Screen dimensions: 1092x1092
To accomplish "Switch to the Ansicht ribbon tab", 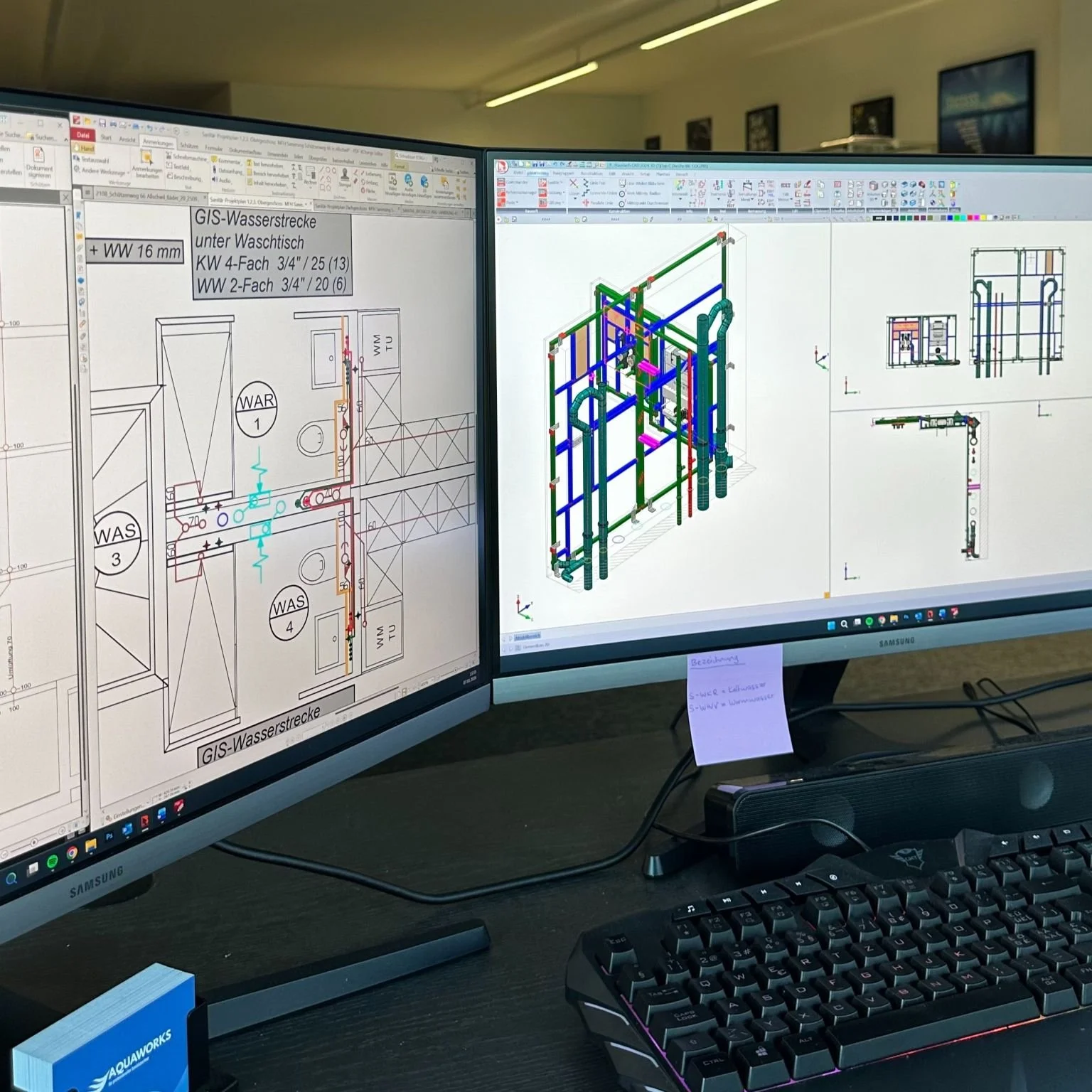I will [127, 139].
